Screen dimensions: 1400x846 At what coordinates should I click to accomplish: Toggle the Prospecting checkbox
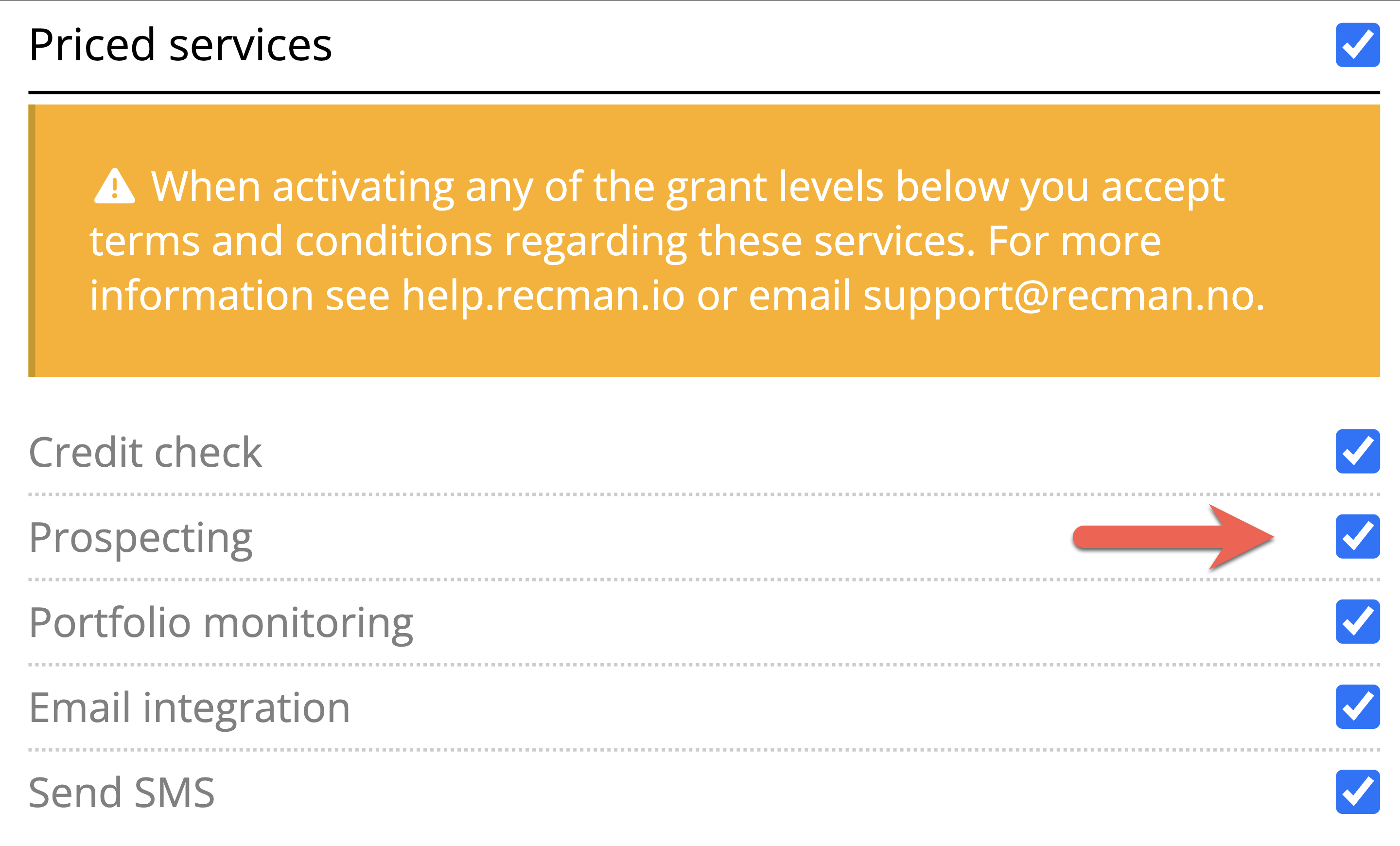pos(1357,536)
